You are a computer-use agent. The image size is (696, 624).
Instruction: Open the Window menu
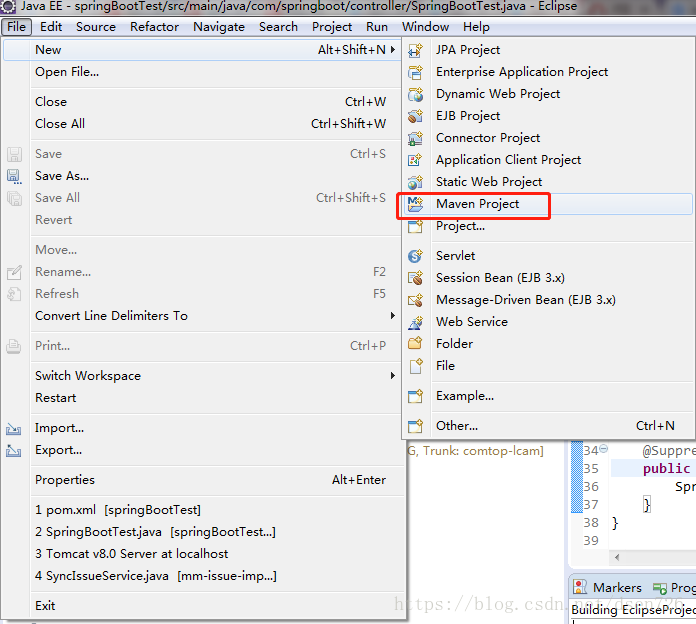pos(425,27)
